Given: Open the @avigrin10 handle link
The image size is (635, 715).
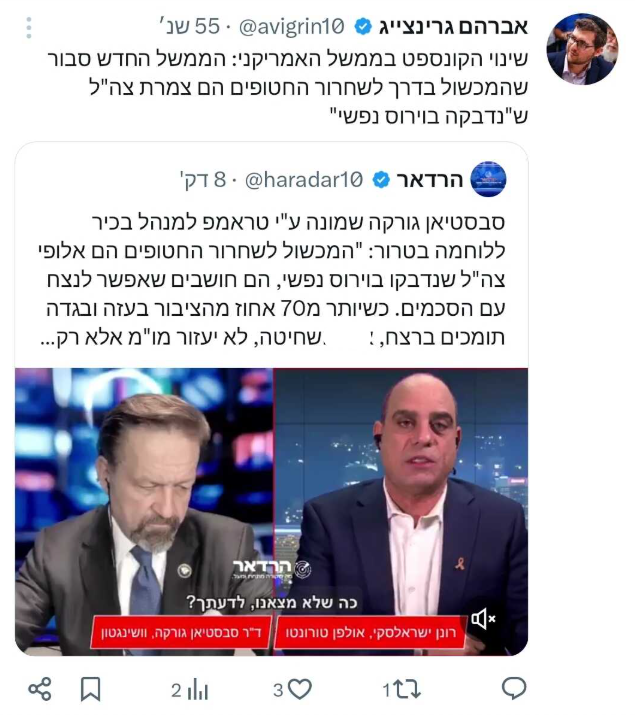Looking at the screenshot, I should pos(292,27).
